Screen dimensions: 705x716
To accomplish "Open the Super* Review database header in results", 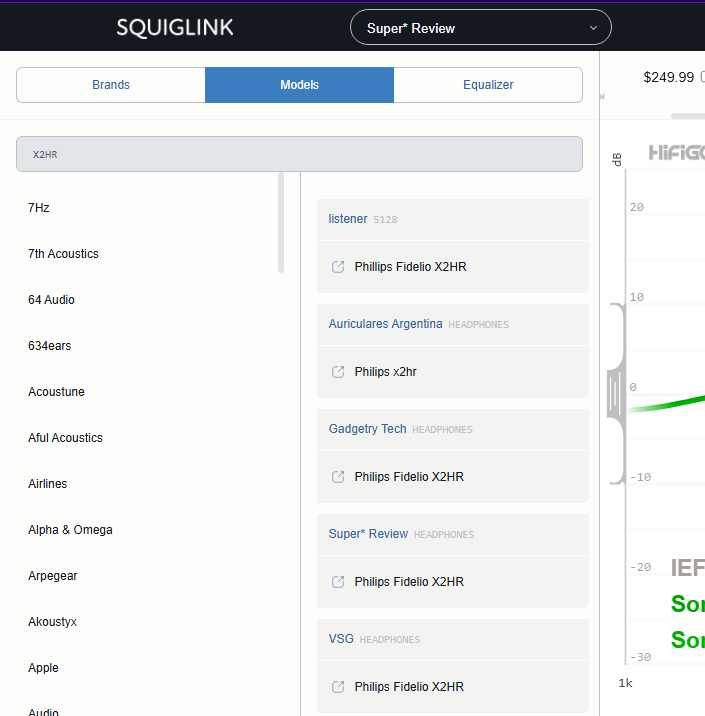I will tap(452, 535).
